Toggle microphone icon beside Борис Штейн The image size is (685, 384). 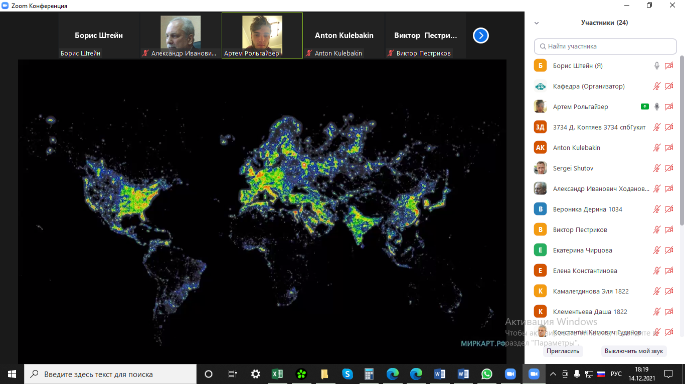coord(656,66)
